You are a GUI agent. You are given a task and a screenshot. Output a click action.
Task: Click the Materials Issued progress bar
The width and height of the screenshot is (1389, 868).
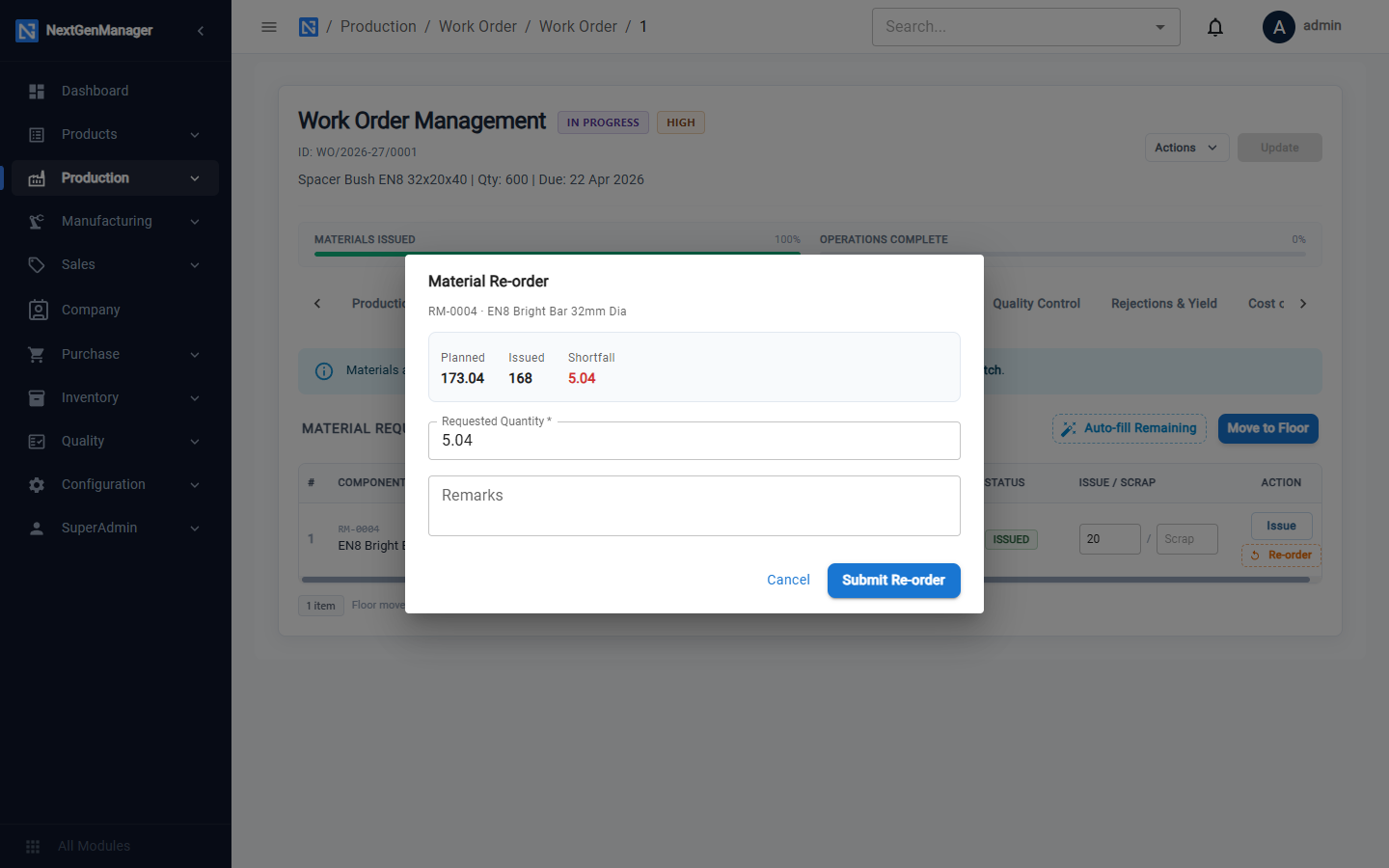click(x=558, y=254)
